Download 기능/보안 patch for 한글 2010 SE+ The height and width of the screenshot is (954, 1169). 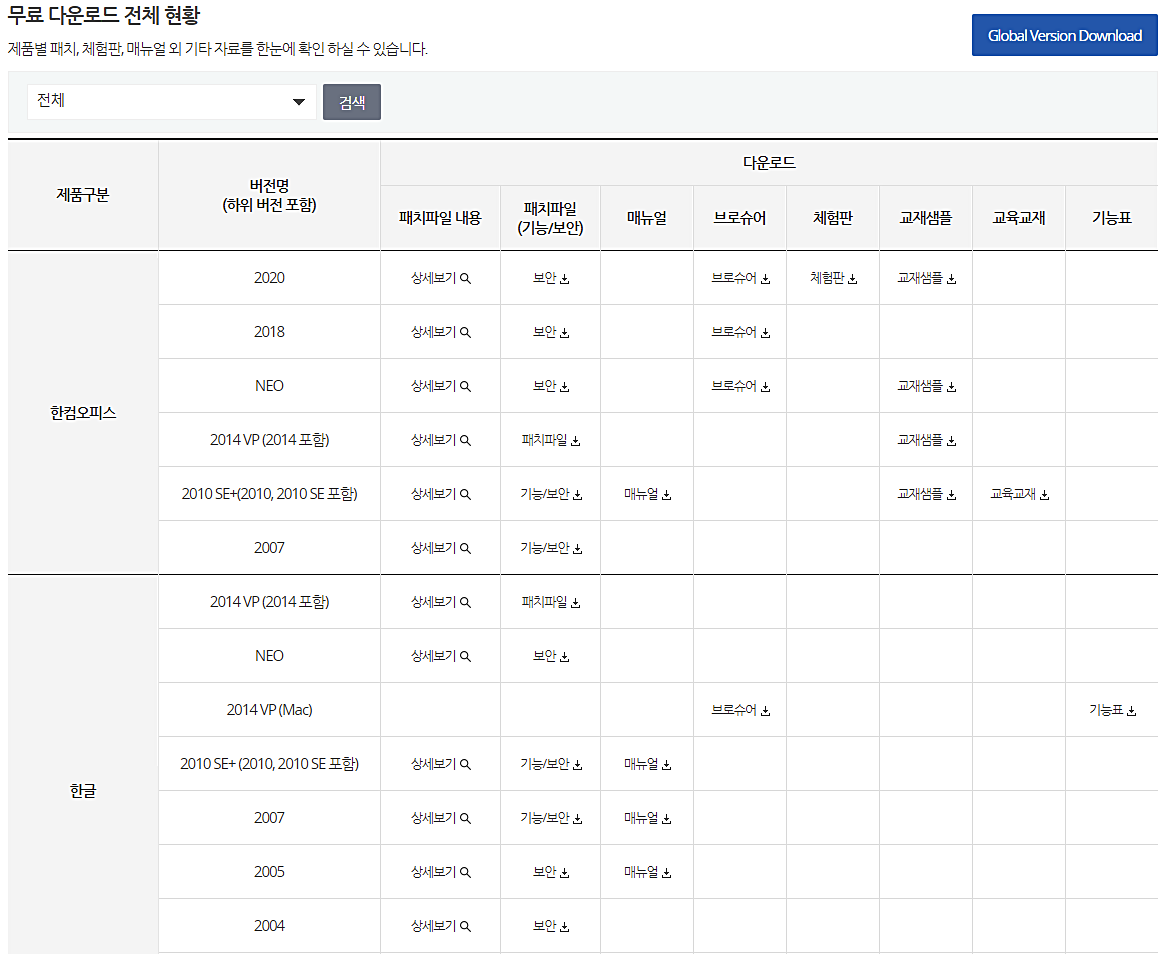[x=551, y=764]
